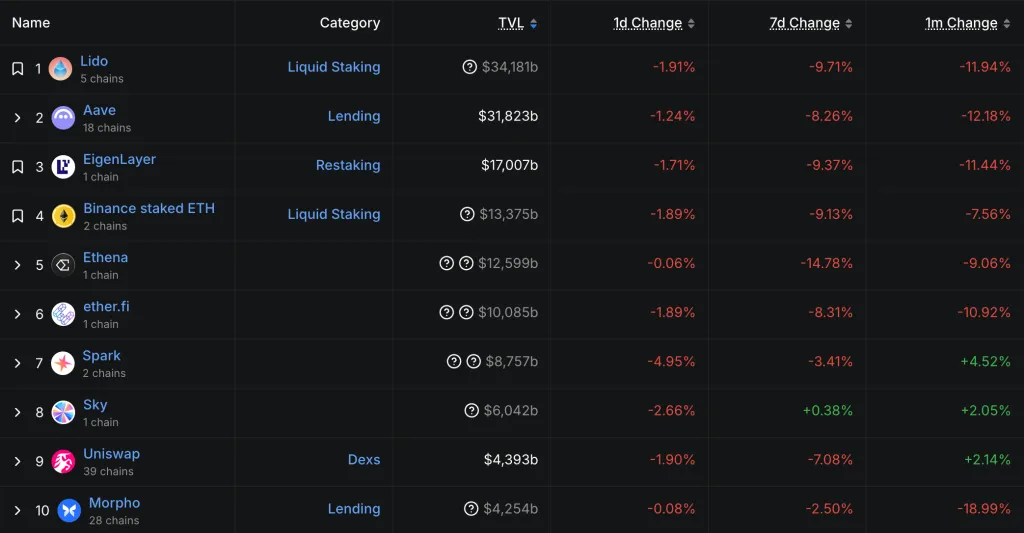
Task: Open the ether.fi protocol link
Action: [x=106, y=306]
